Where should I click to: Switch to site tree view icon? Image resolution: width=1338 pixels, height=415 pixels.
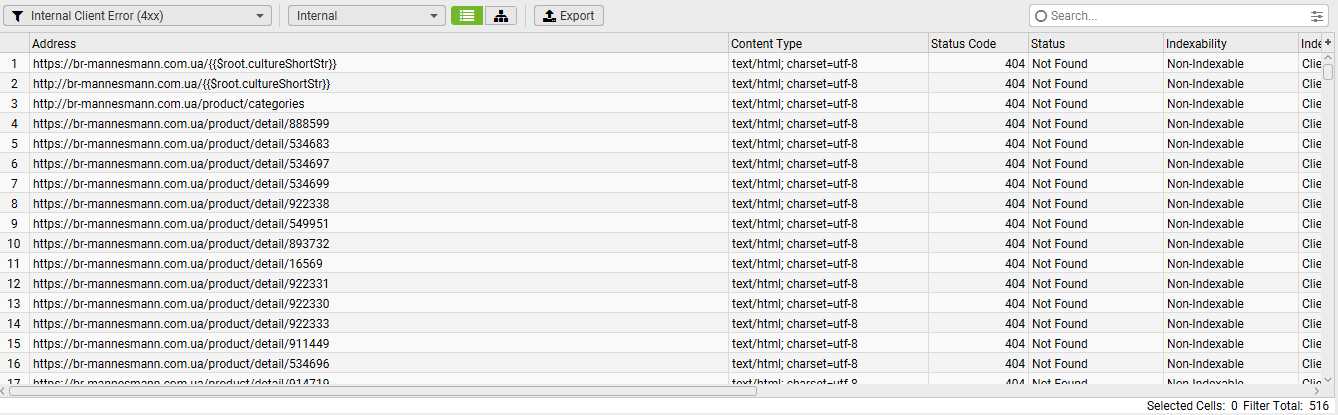(x=501, y=16)
